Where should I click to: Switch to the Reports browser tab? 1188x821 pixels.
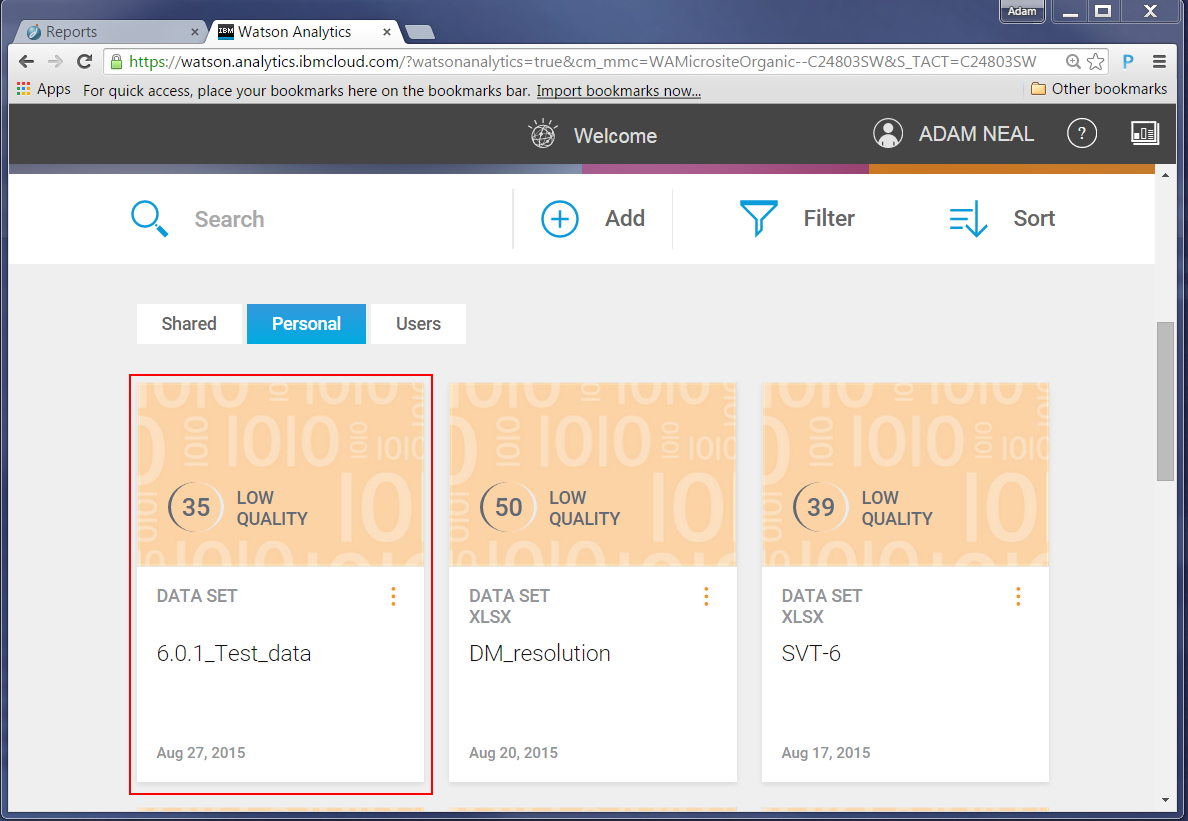click(x=111, y=32)
